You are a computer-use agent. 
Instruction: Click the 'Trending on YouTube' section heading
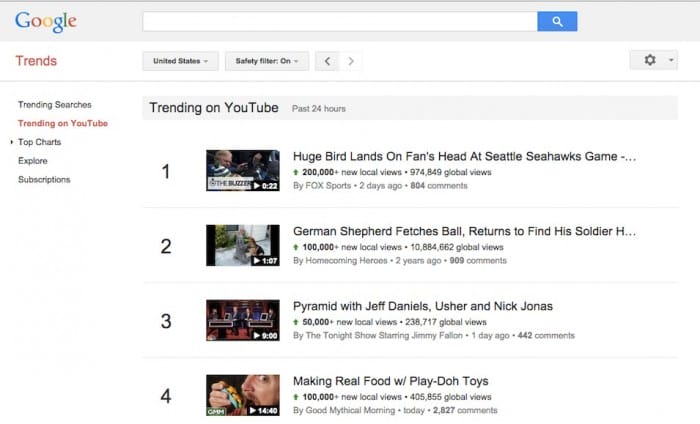pos(214,108)
